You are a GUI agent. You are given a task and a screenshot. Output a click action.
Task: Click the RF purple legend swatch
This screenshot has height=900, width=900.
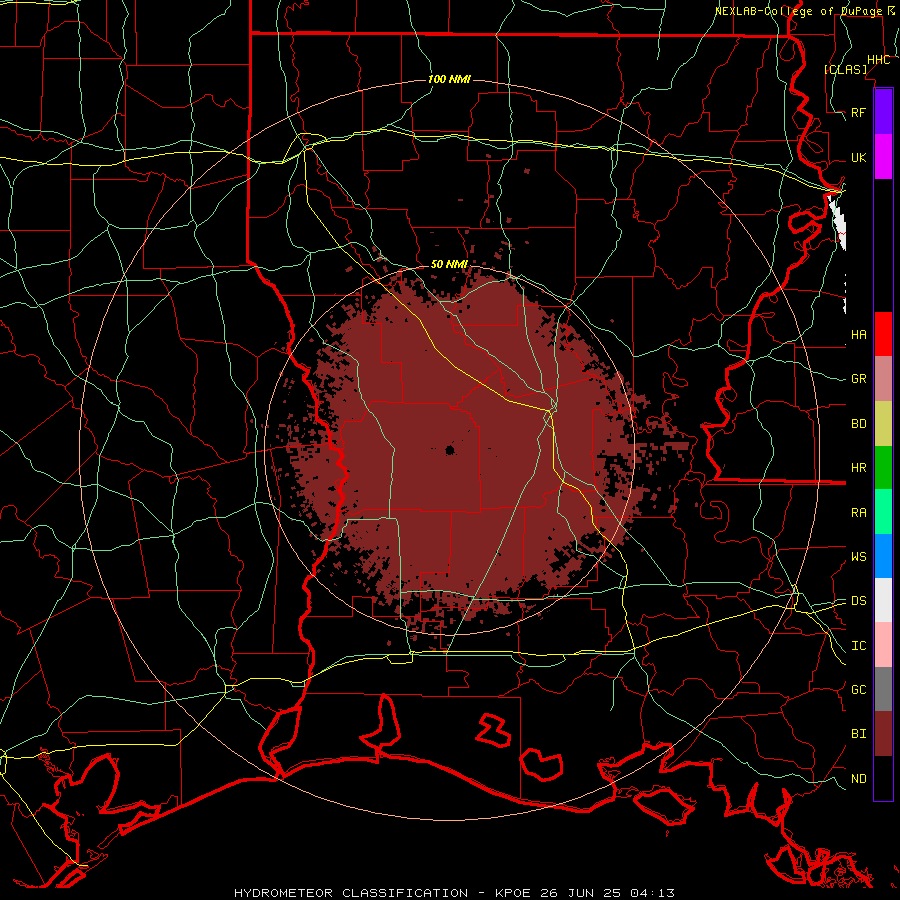[x=883, y=112]
